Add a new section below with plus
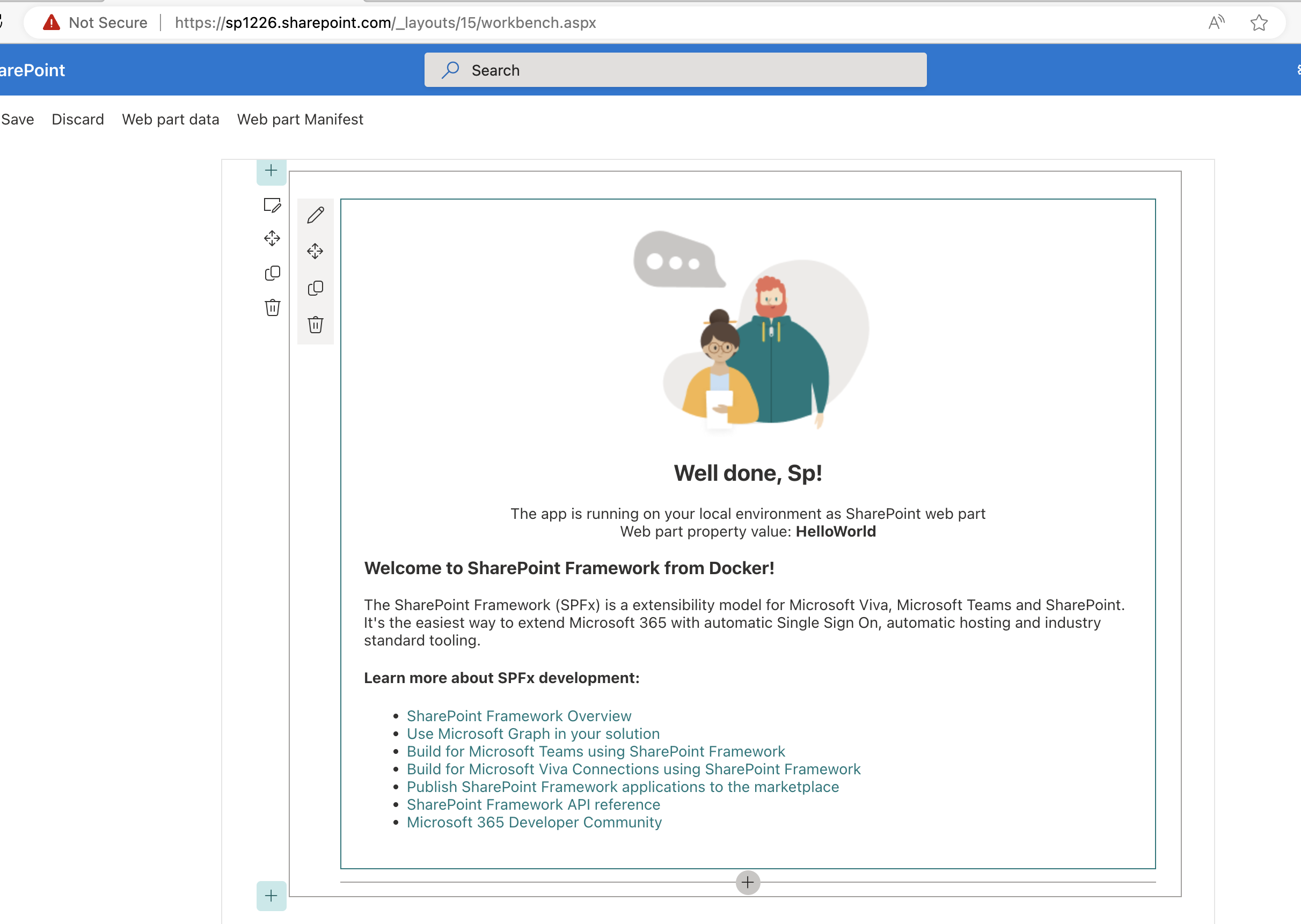 click(x=271, y=896)
